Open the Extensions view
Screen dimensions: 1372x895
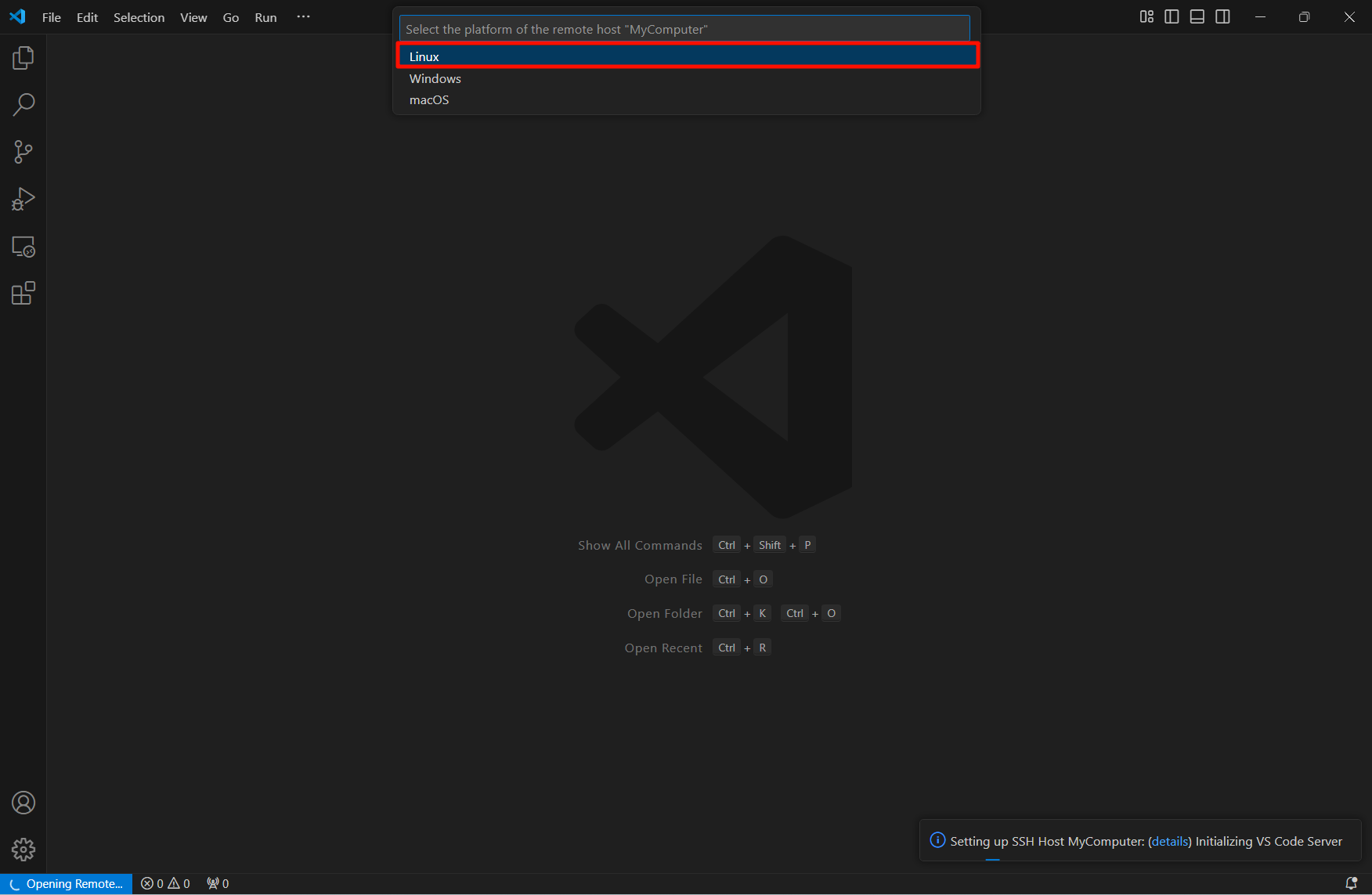[x=23, y=294]
